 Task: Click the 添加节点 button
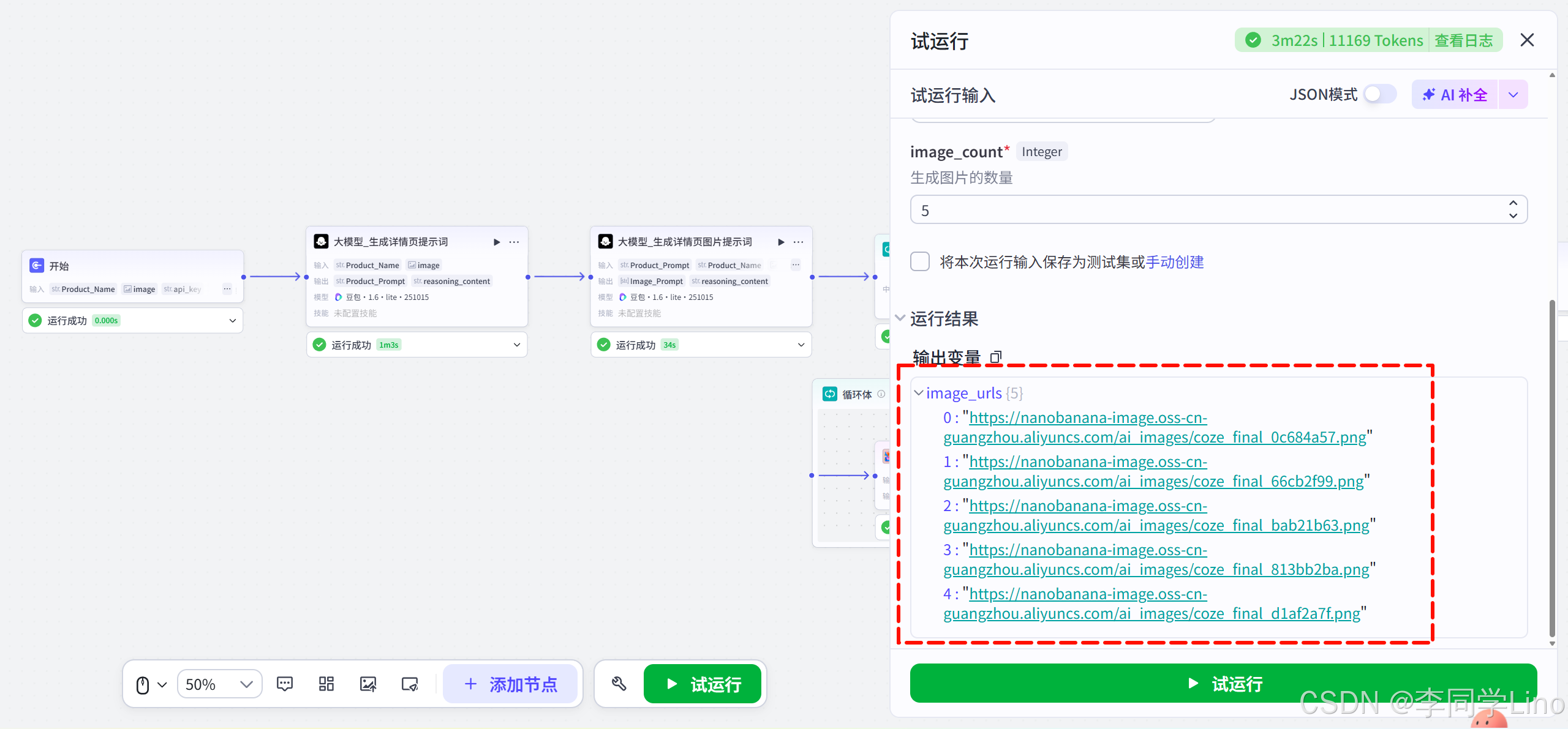(510, 684)
